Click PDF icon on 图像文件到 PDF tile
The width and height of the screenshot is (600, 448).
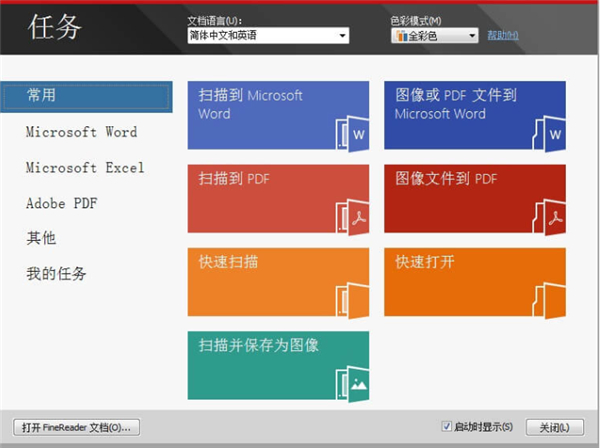[x=550, y=215]
